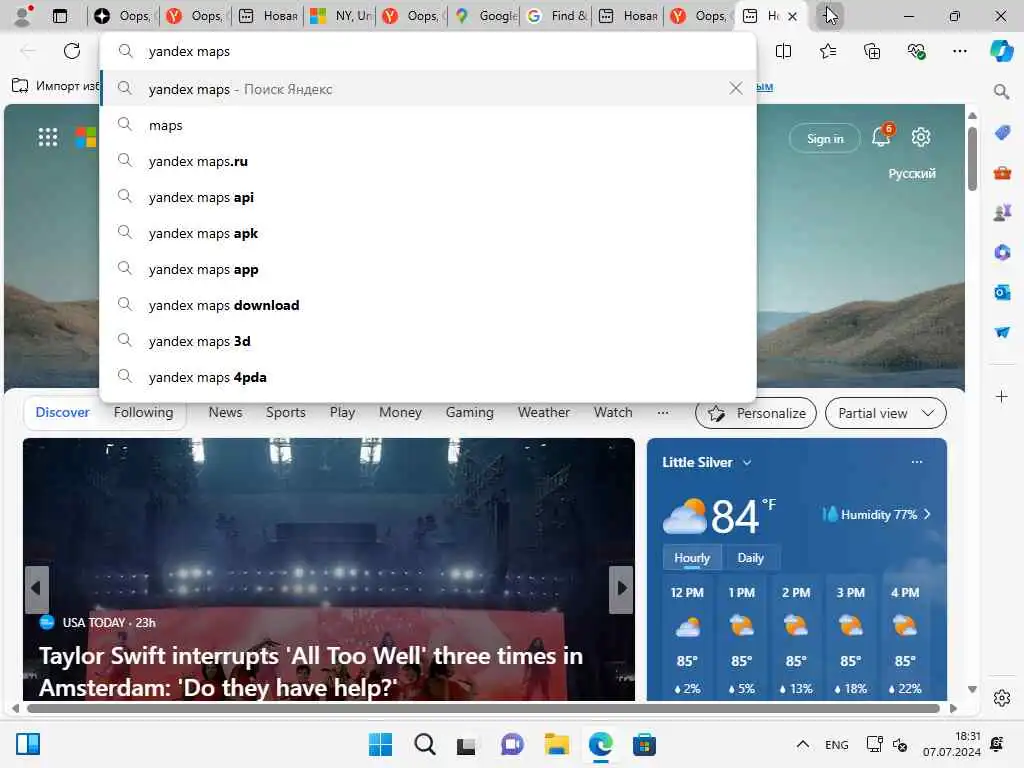Image resolution: width=1024 pixels, height=768 pixels.
Task: Open the sidebar Microsoft 365 icon
Action: (1002, 252)
